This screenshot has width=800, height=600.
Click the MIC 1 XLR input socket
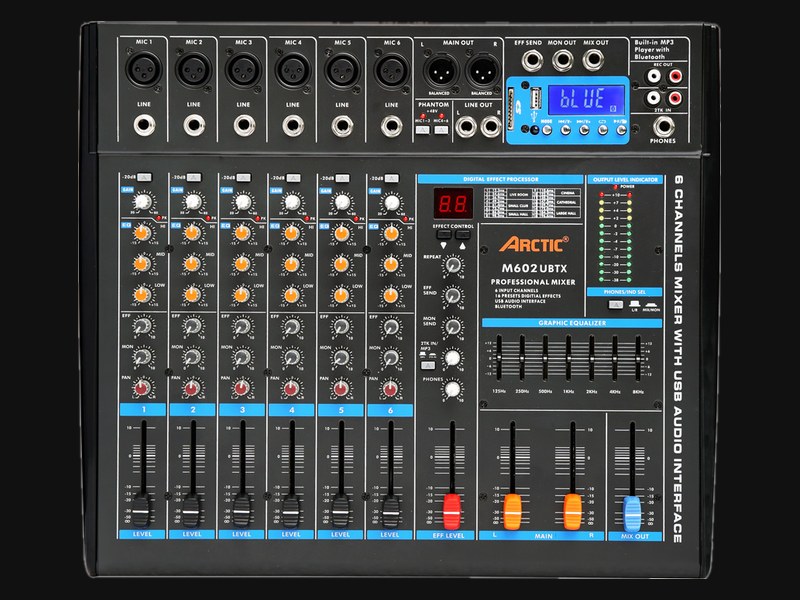(x=144, y=69)
